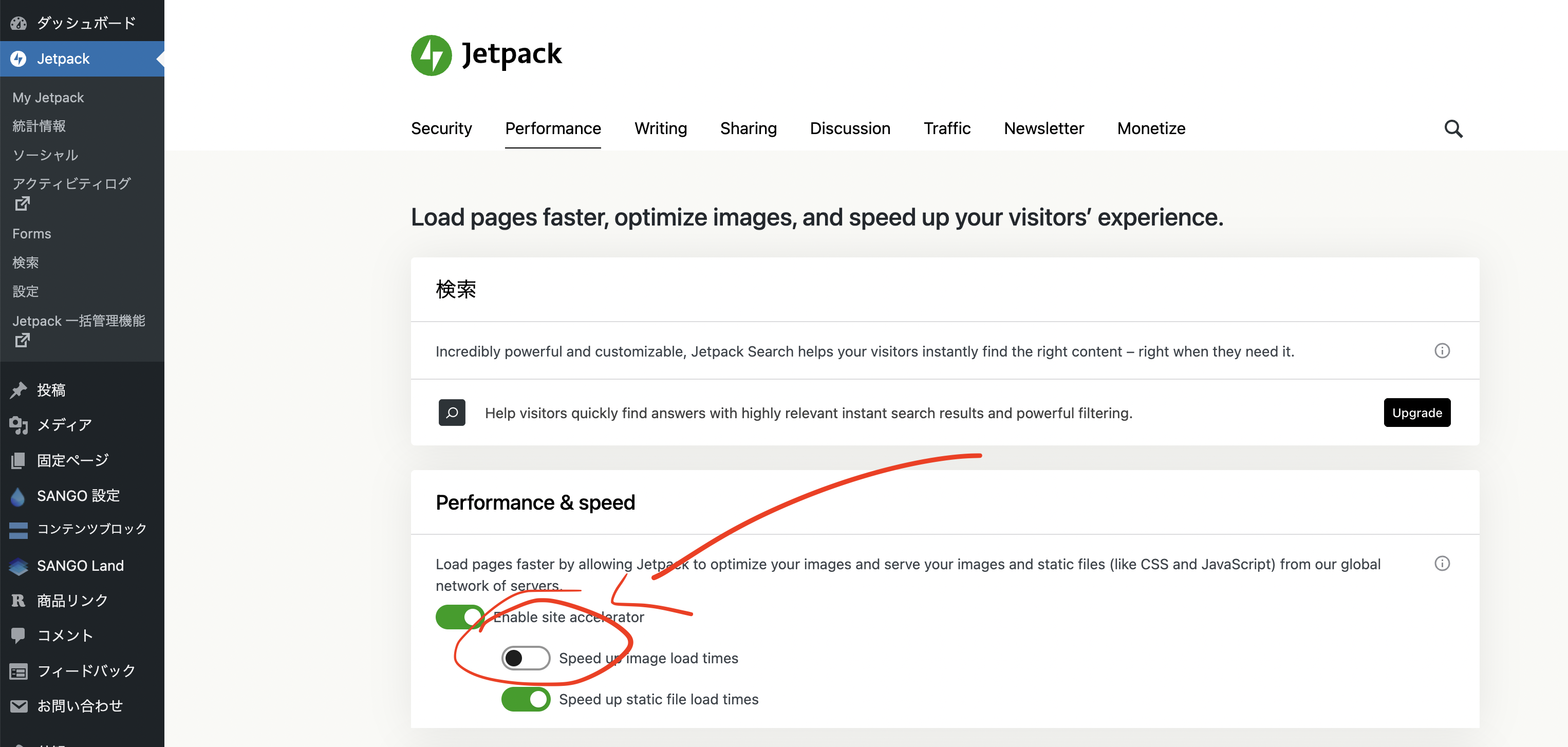Disable the Enable site accelerator toggle
This screenshot has height=747, width=1568.
point(460,617)
